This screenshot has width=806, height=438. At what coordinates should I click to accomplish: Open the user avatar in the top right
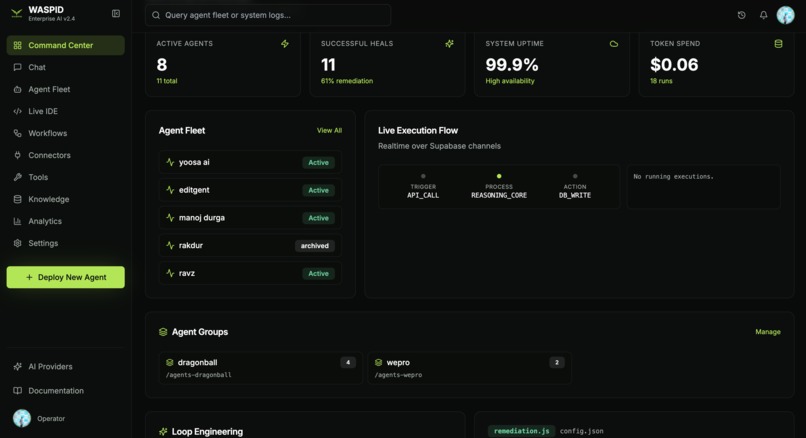[x=785, y=15]
